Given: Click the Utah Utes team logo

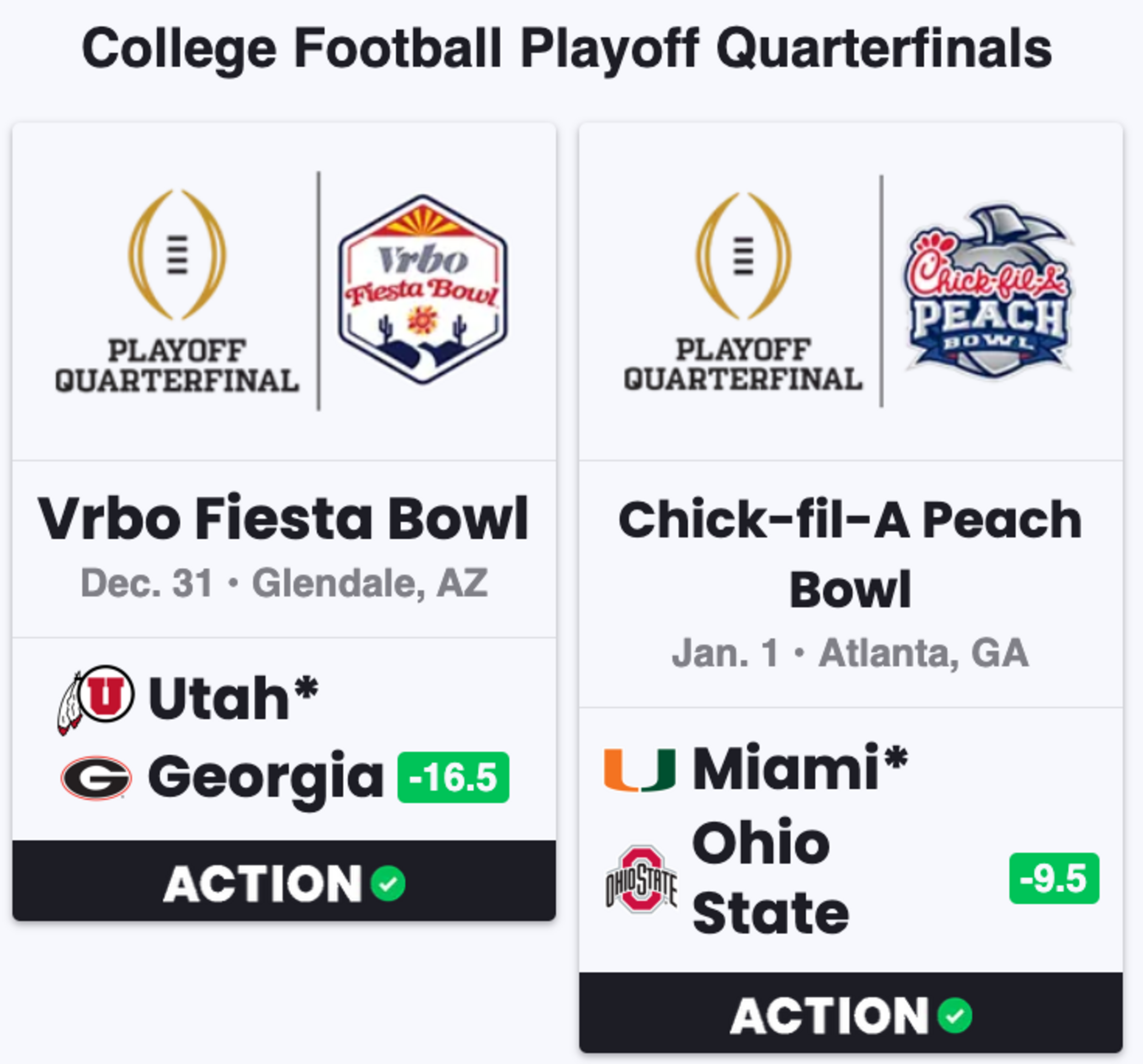Looking at the screenshot, I should [96, 699].
